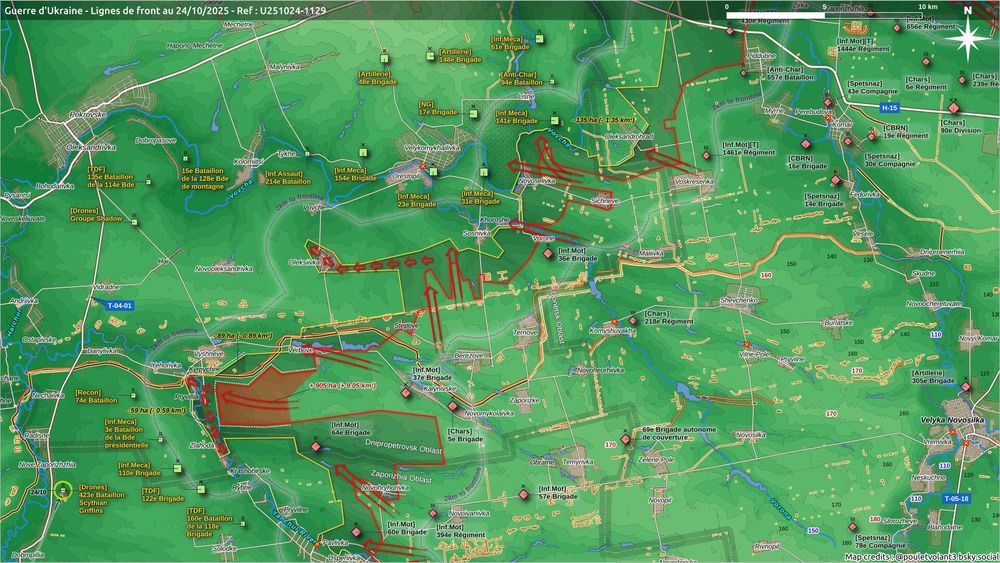Click the 1461e Régiment red diamond marker
Image resolution: width=1000 pixels, height=563 pixels.
(707, 155)
